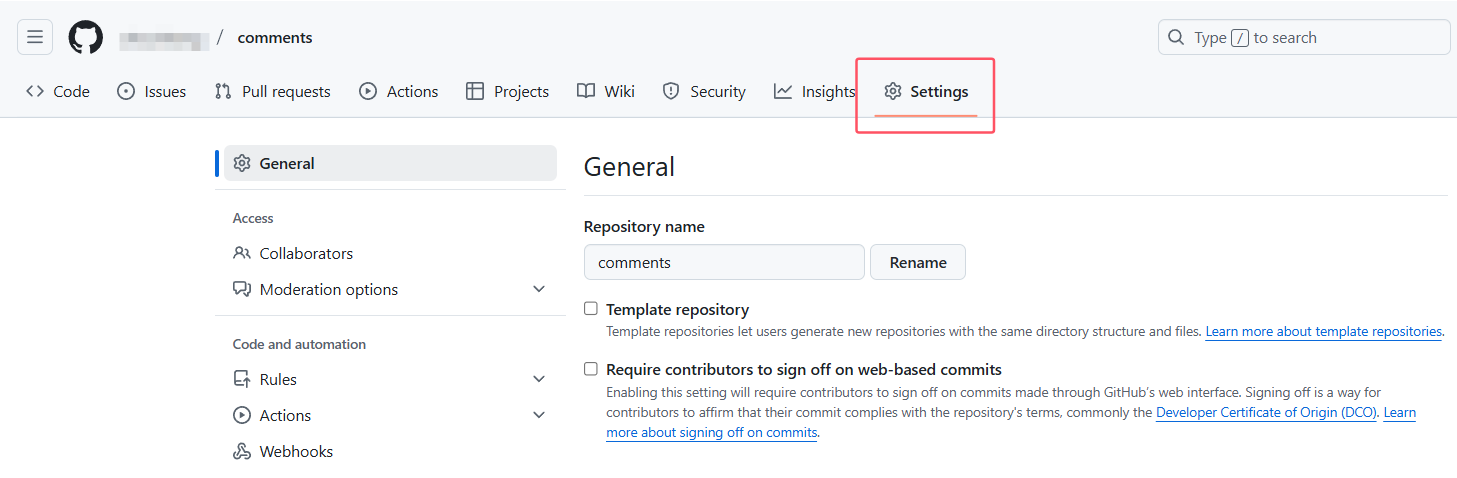Switch to the Code tab
The height and width of the screenshot is (478, 1457).
pos(58,91)
